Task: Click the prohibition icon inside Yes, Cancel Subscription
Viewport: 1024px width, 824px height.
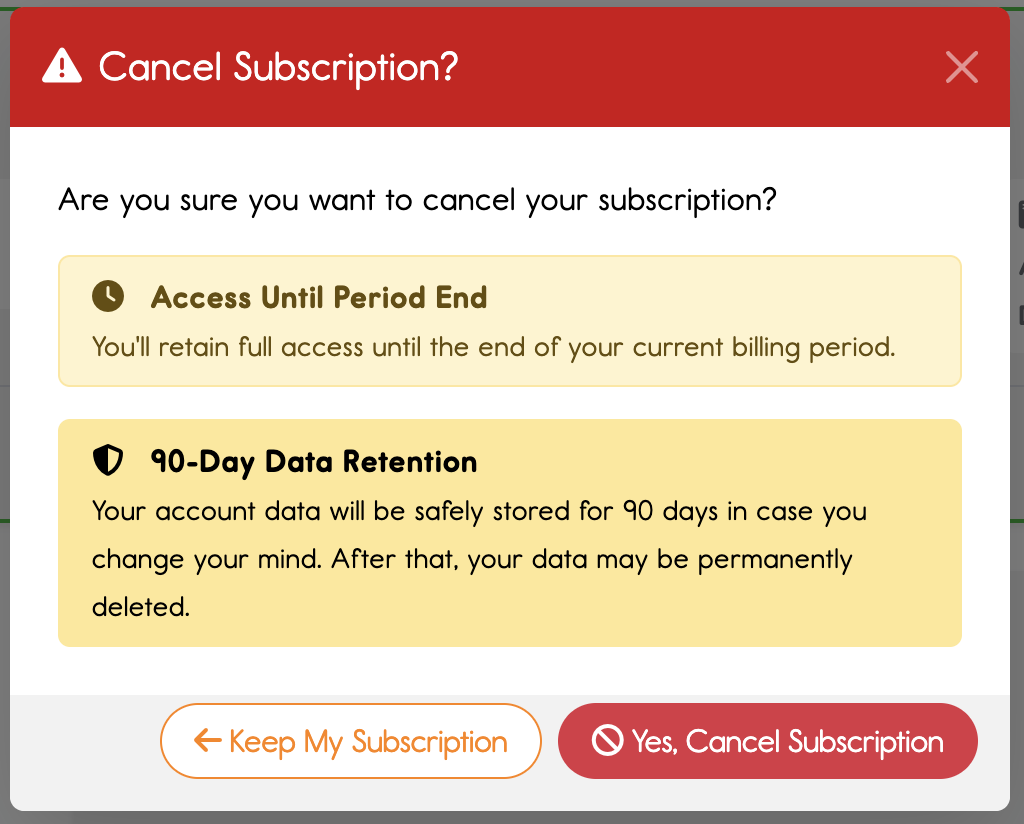Action: point(605,740)
